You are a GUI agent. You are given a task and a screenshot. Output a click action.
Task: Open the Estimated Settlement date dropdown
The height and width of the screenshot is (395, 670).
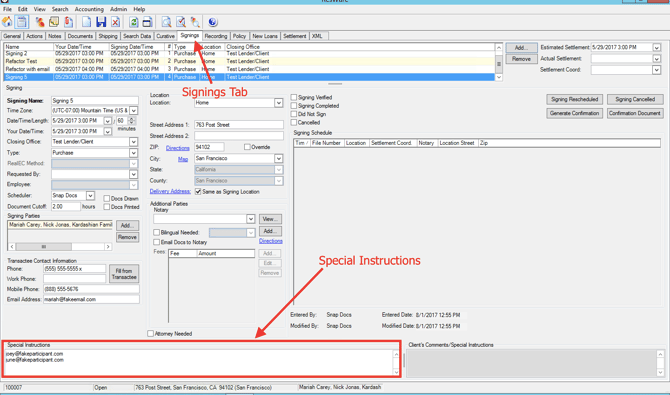[x=656, y=47]
